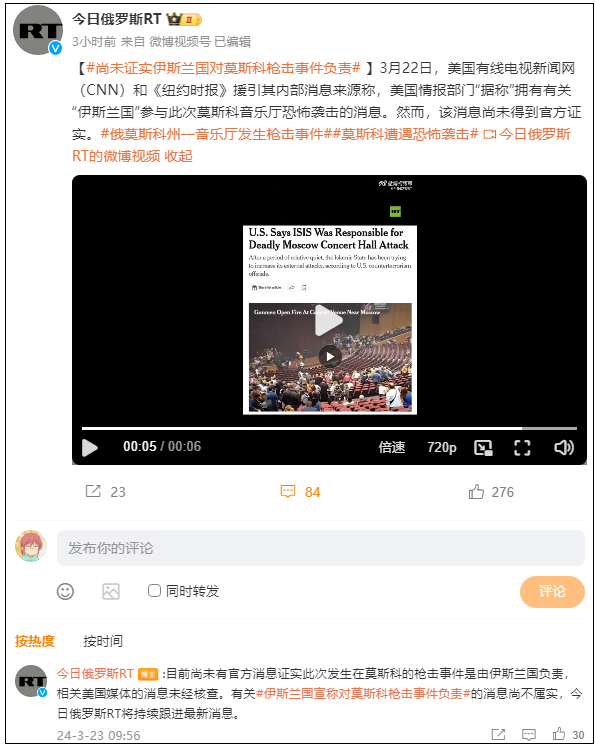The width and height of the screenshot is (595, 745).
Task: Toggle video fullscreen mode
Action: point(522,447)
